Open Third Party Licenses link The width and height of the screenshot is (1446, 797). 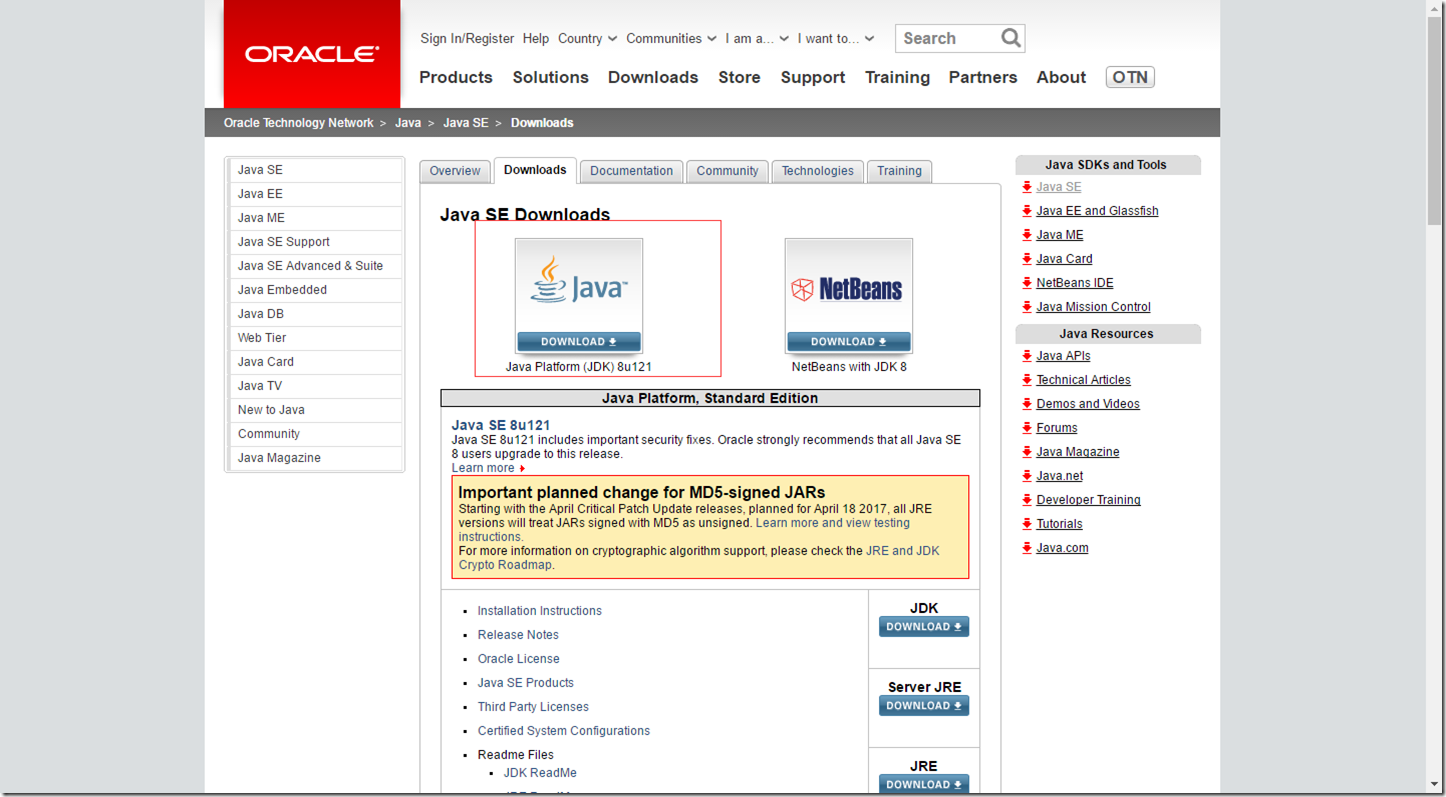point(533,707)
